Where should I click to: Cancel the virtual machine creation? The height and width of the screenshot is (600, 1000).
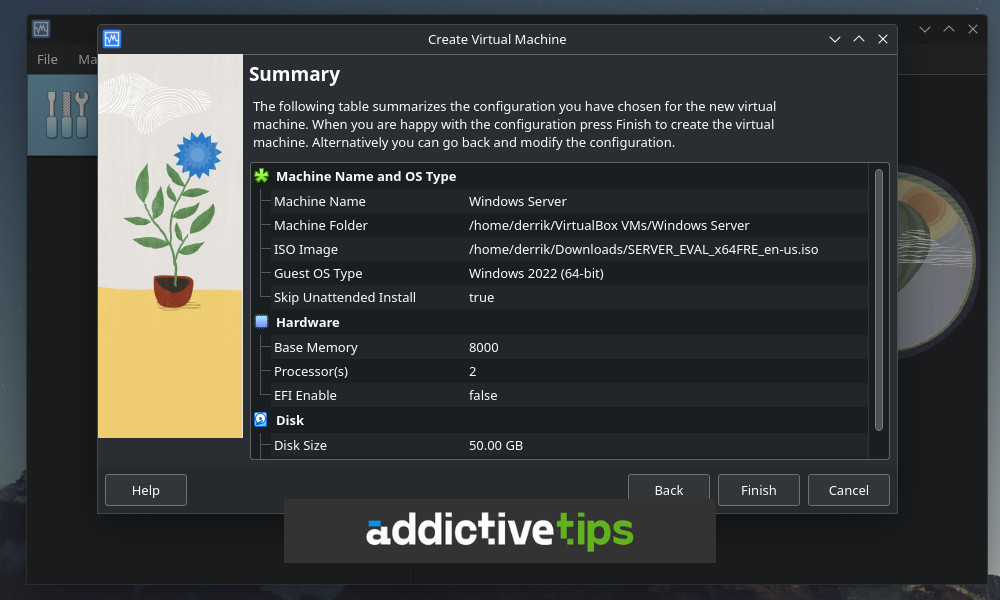click(x=848, y=490)
